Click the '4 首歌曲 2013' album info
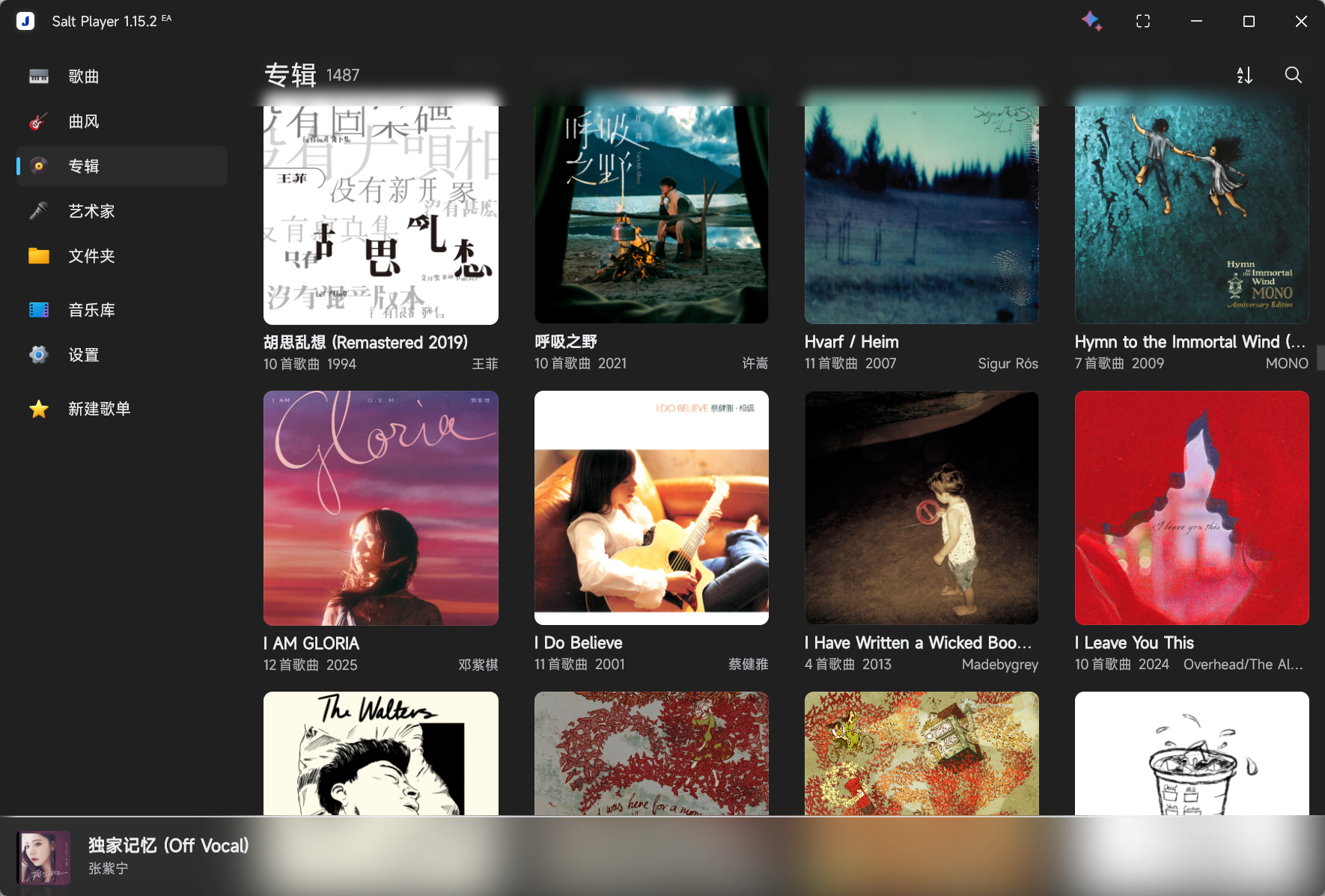 pos(848,664)
